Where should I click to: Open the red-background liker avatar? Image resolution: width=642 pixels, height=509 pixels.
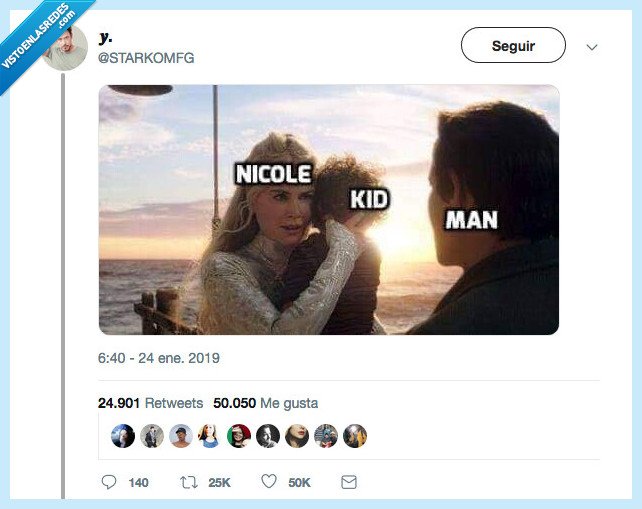(x=239, y=435)
